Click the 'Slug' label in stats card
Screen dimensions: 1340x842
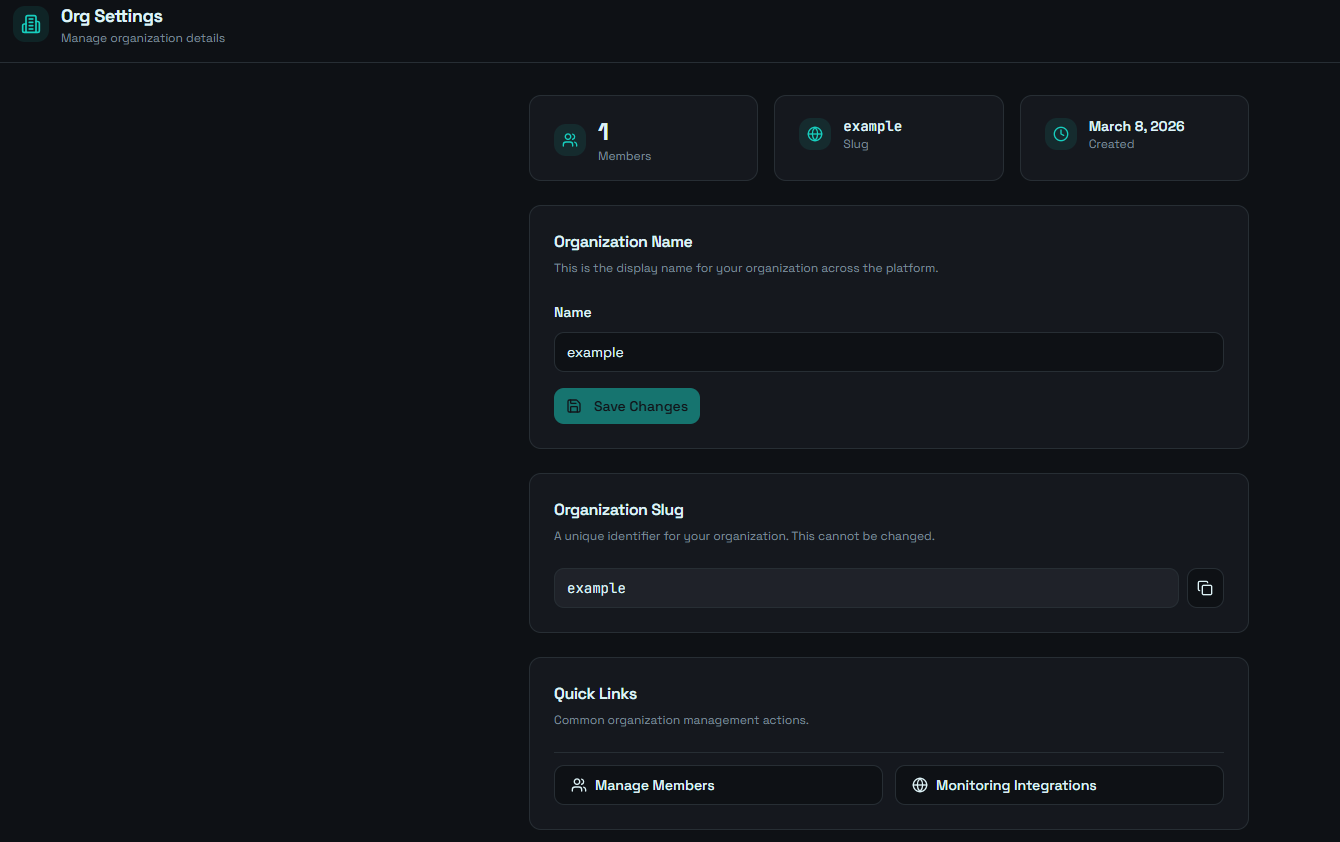(856, 144)
